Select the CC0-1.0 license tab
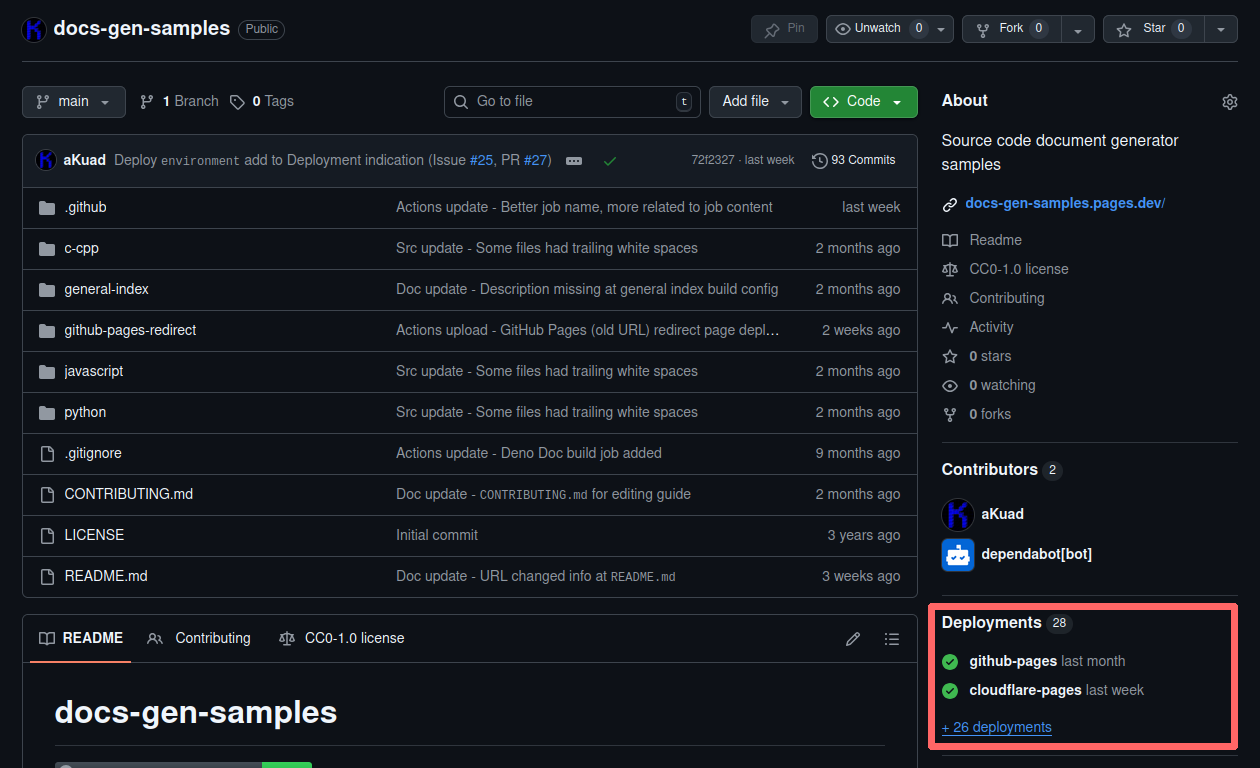This screenshot has width=1260, height=768. click(x=354, y=638)
